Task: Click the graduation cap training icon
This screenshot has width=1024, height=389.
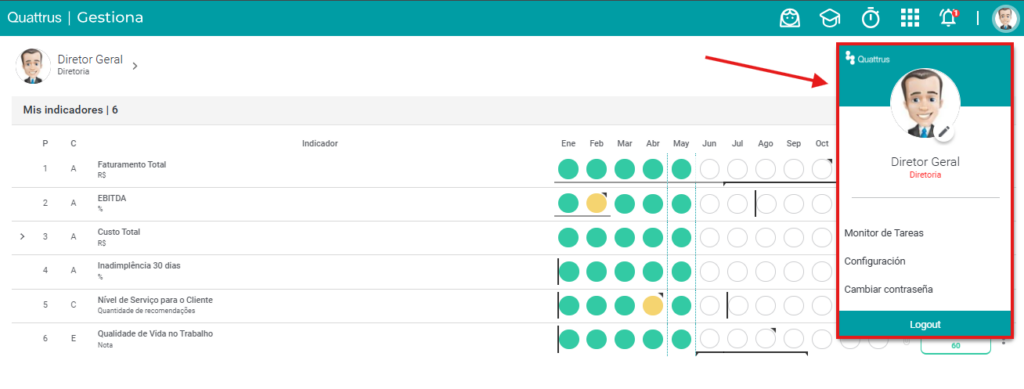Action: point(829,18)
